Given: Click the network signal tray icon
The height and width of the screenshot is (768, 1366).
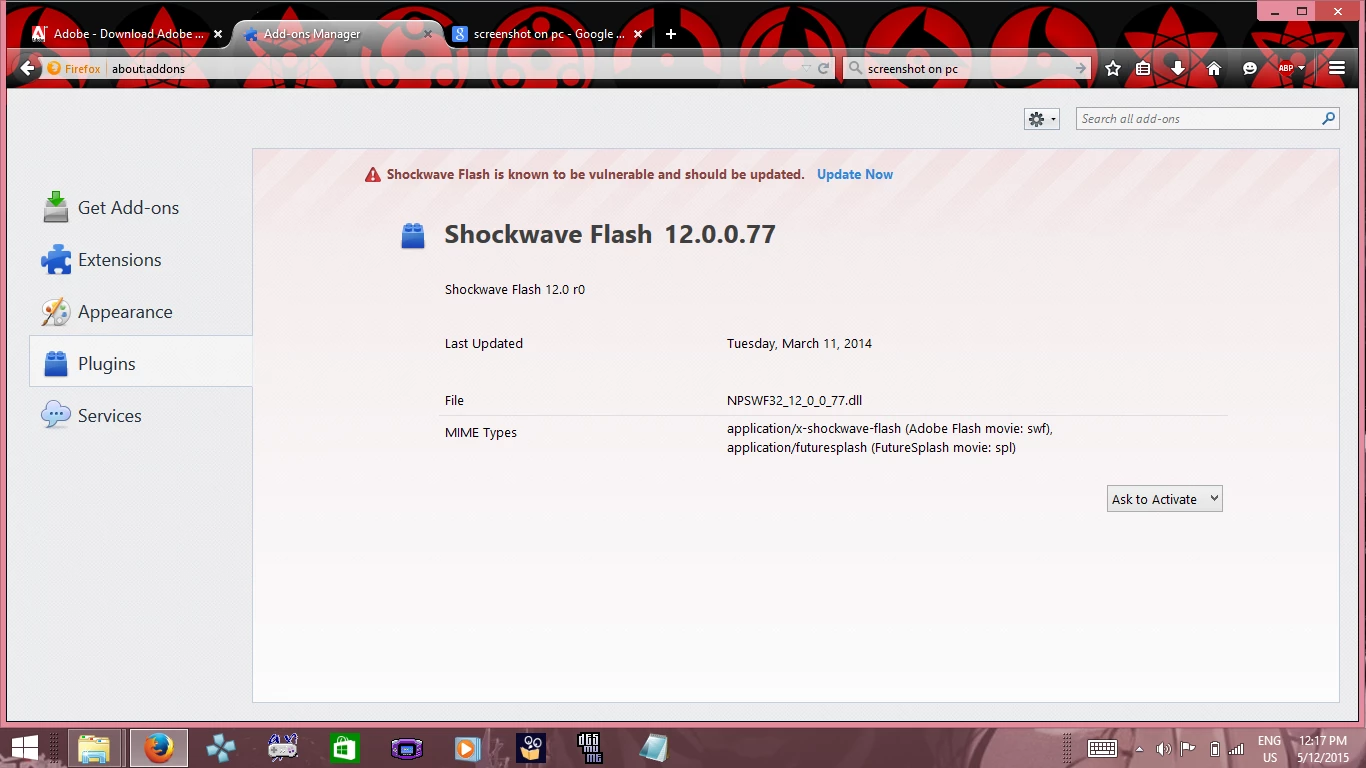Looking at the screenshot, I should 1236,749.
